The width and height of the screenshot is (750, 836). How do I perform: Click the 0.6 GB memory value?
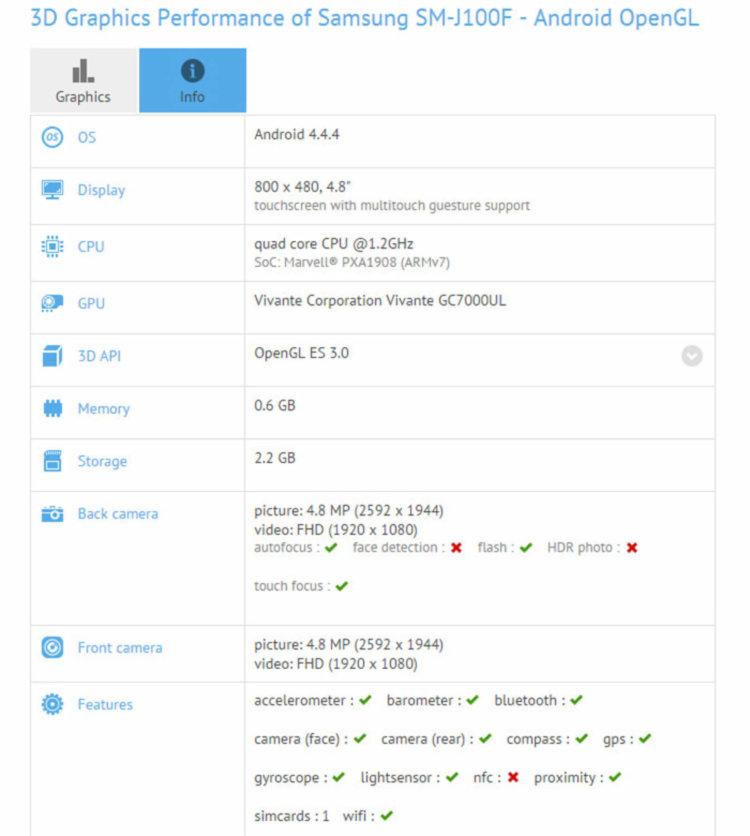[275, 405]
